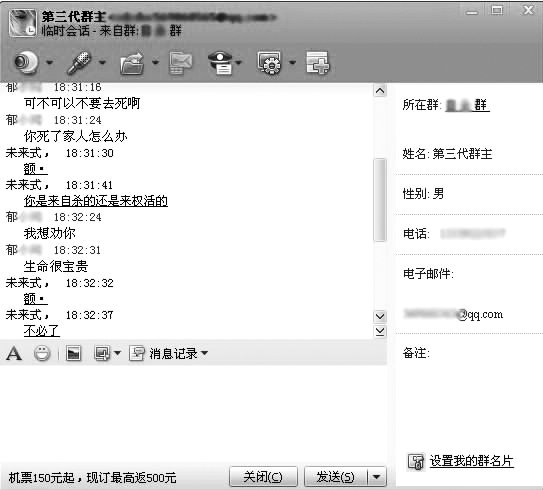
Task: Maximize the chat window
Action: [x=497, y=11]
